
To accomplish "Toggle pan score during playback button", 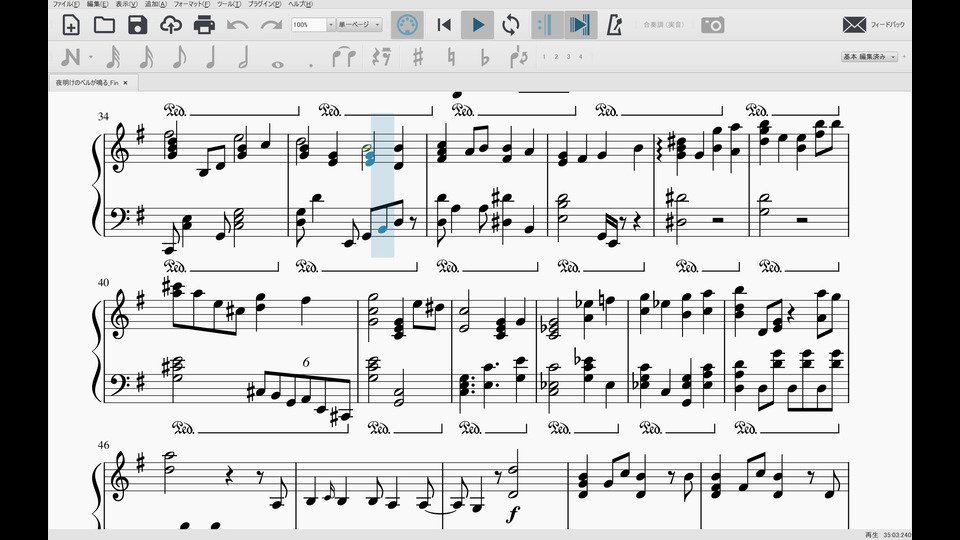I will click(580, 25).
